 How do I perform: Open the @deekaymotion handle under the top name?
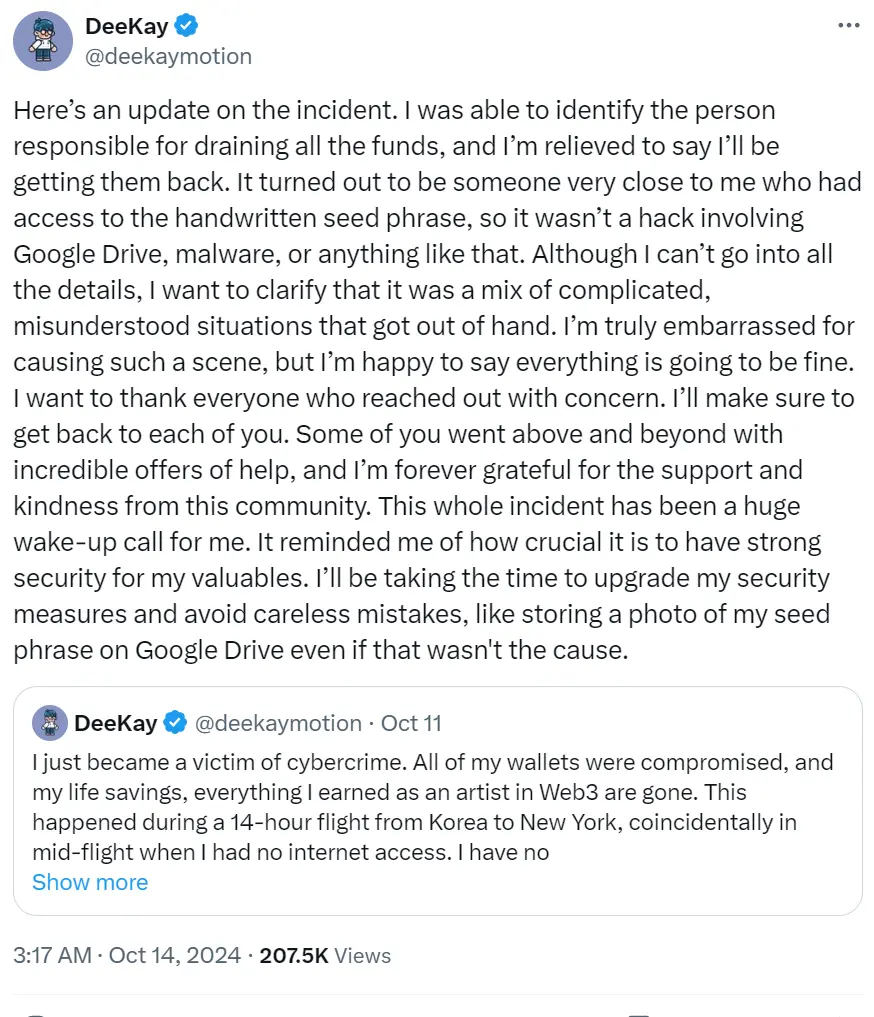pos(169,56)
